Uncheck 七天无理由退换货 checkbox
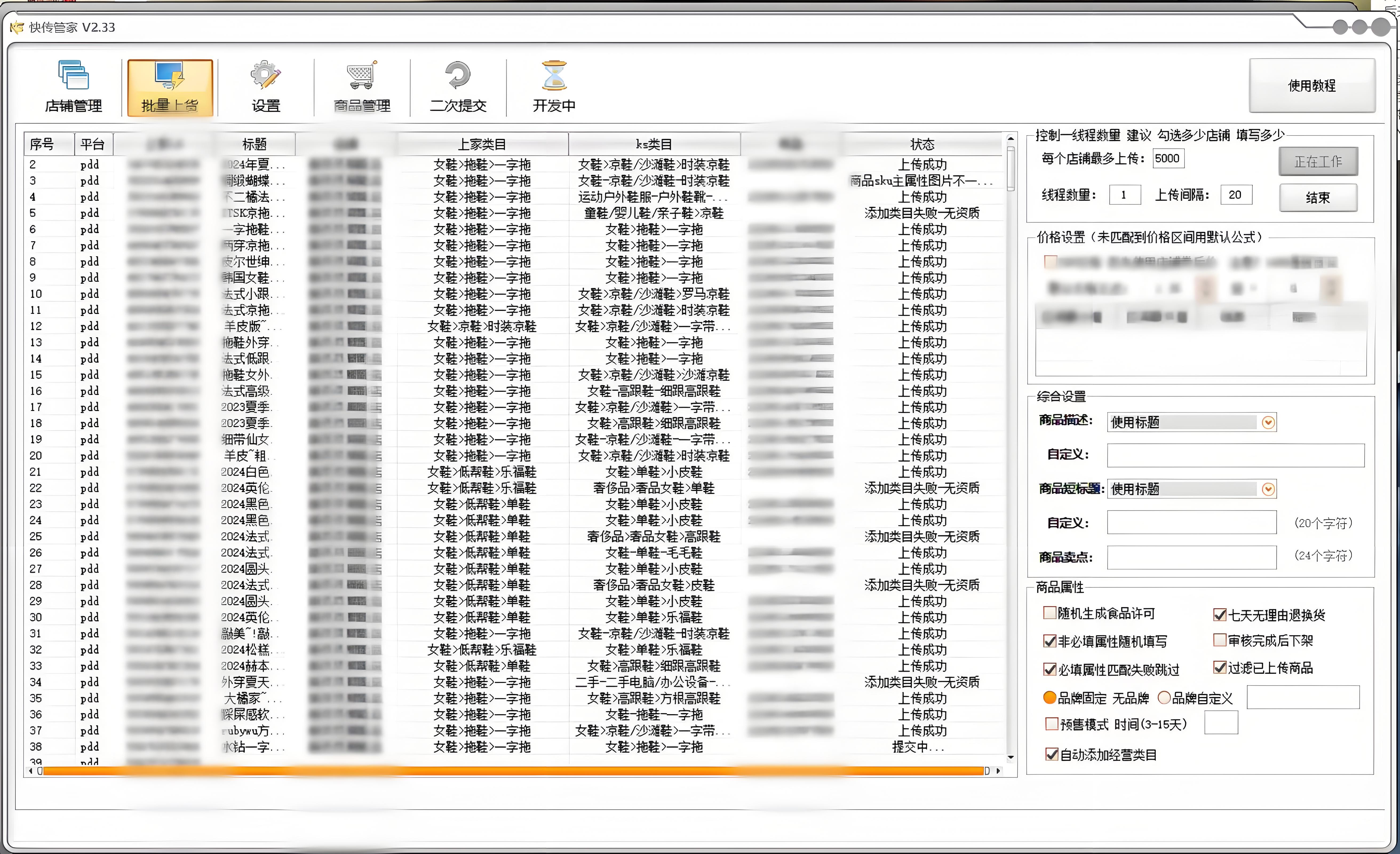The width and height of the screenshot is (1400, 854). [1219, 615]
